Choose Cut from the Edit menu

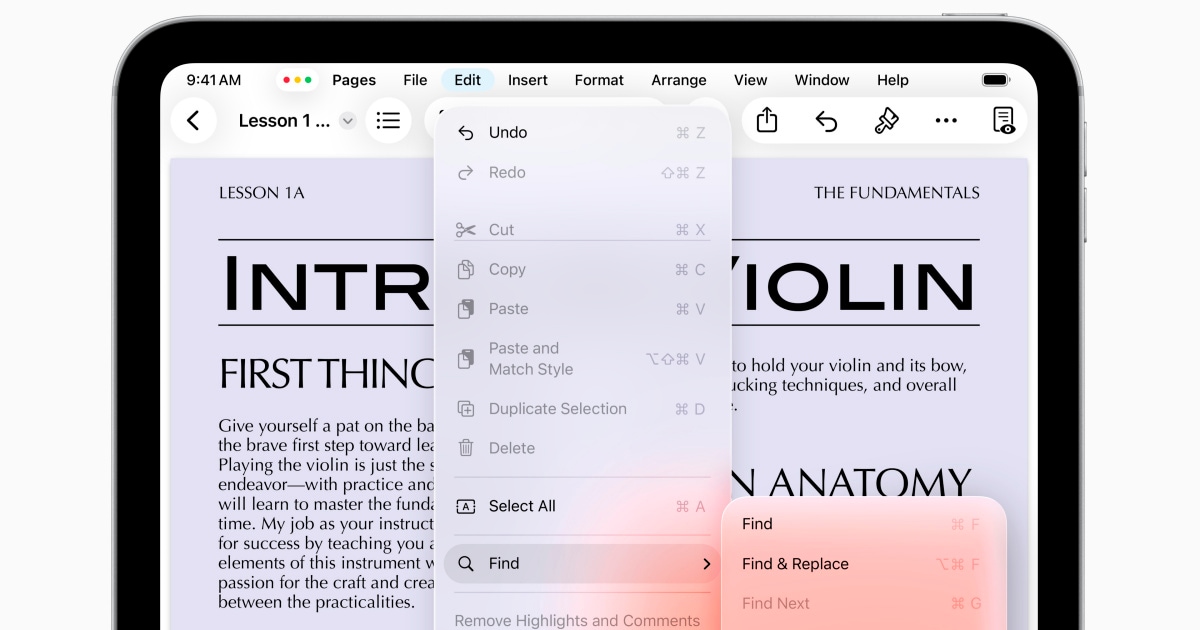click(x=583, y=230)
